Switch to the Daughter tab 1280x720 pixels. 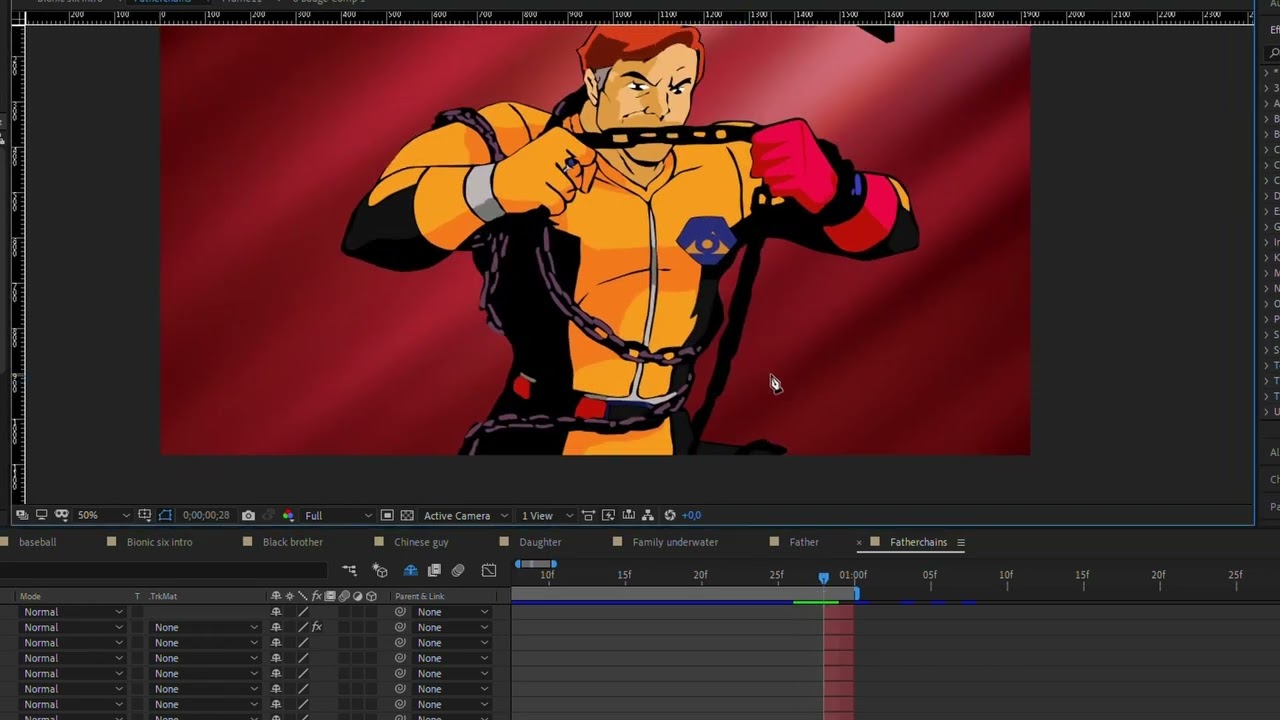click(540, 542)
